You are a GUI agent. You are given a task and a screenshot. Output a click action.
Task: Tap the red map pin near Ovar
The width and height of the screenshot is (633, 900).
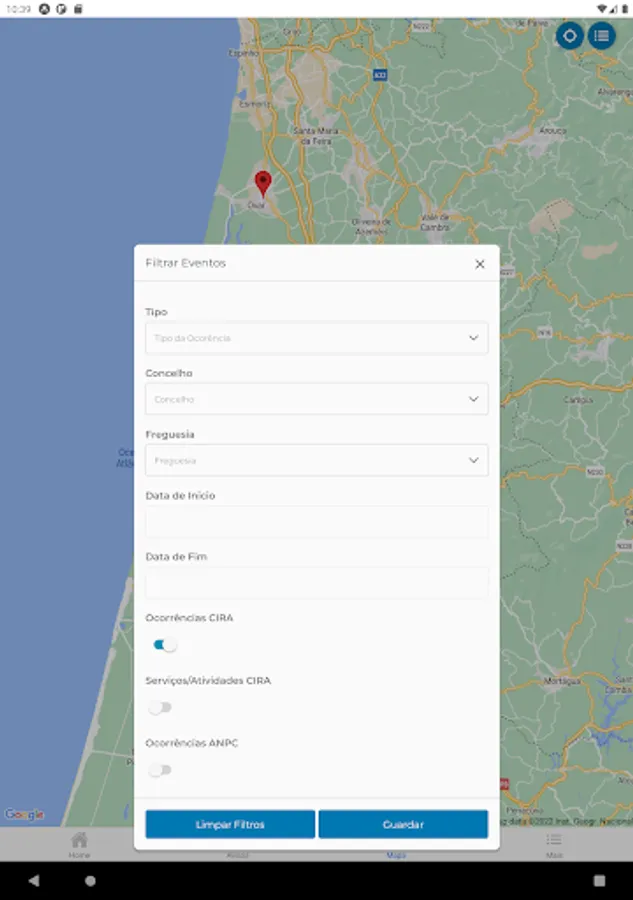pos(263,183)
